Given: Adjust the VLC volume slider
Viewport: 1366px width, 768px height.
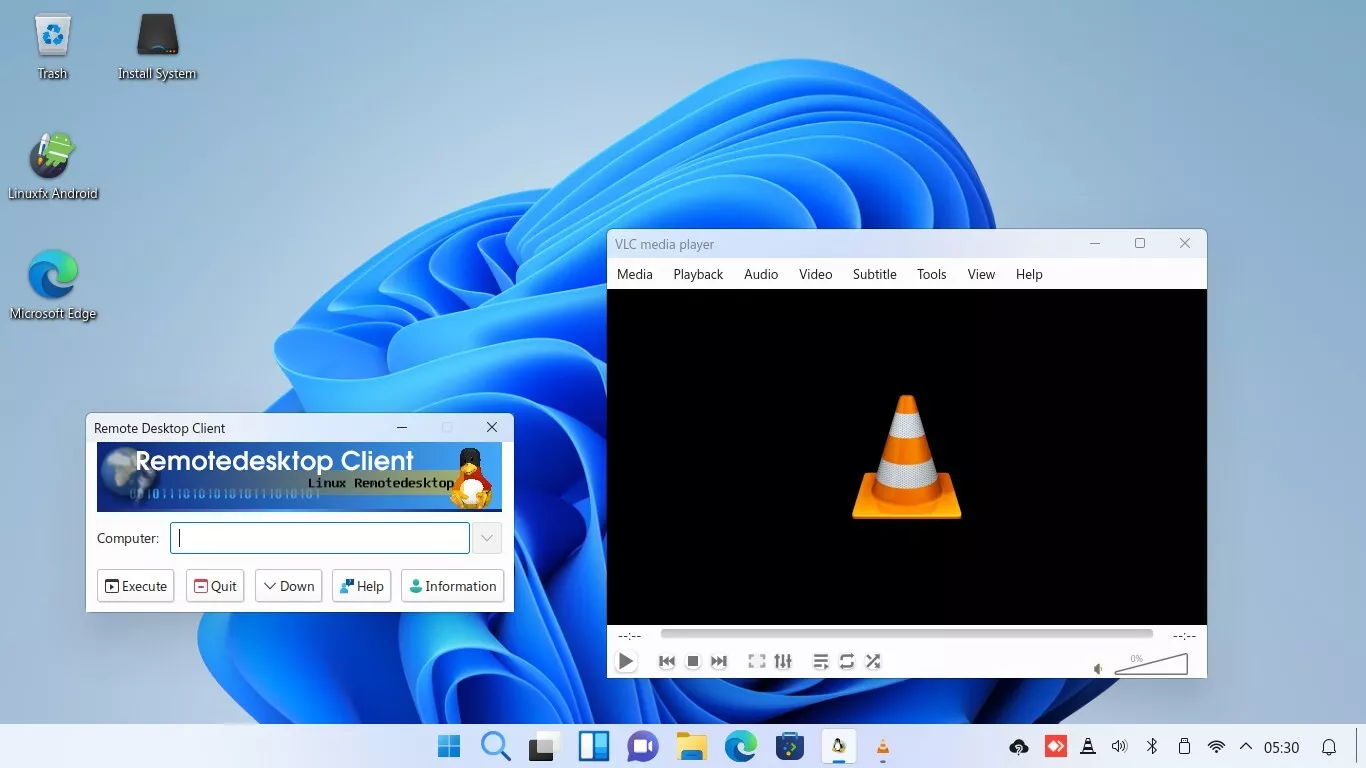Looking at the screenshot, I should coord(1151,664).
